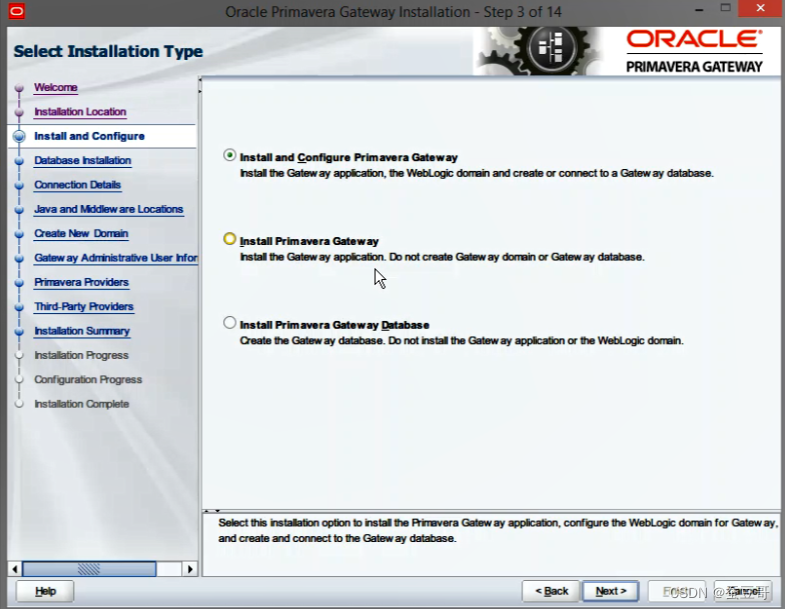The height and width of the screenshot is (609, 785).
Task: Go back with the Back button
Action: [x=551, y=591]
